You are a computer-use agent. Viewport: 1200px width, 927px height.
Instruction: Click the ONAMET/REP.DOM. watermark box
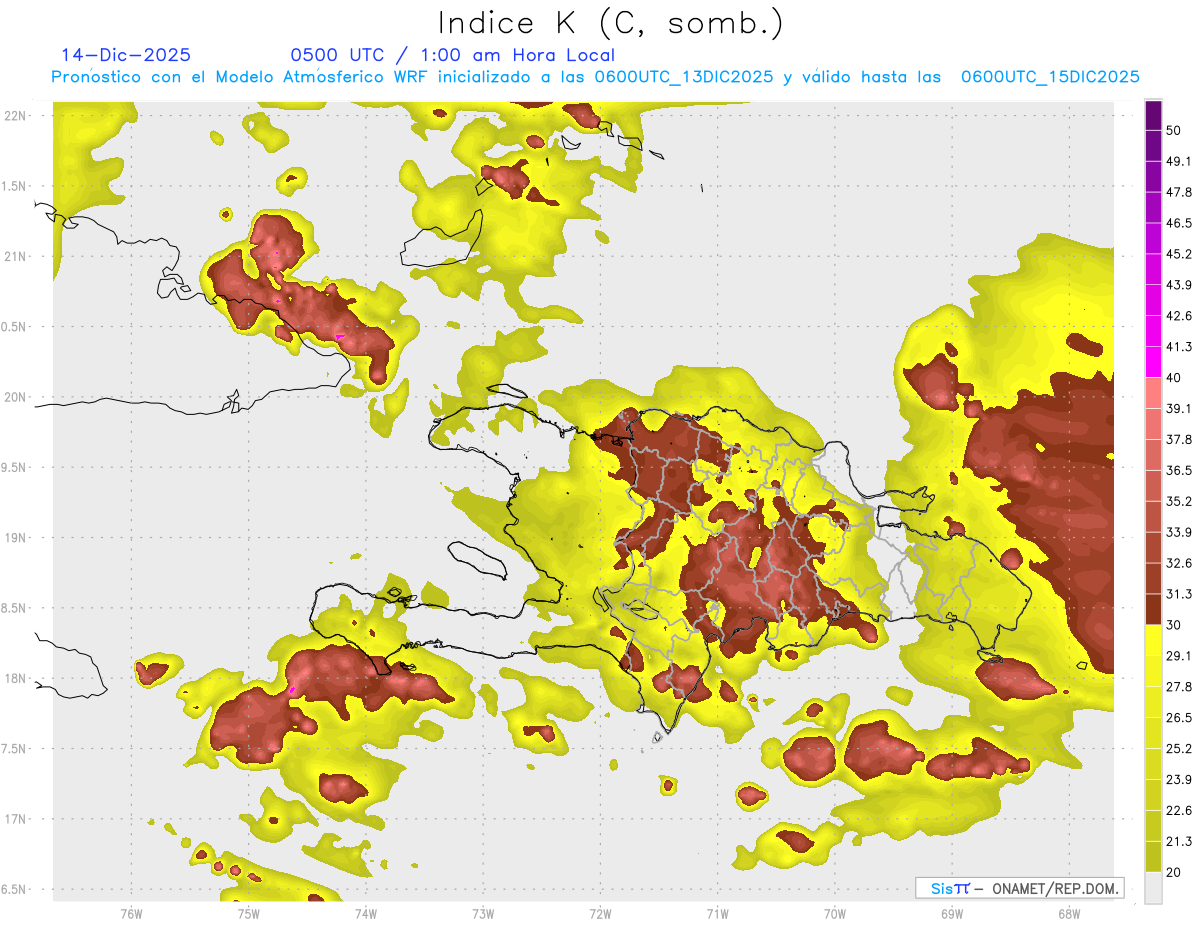click(x=1019, y=888)
